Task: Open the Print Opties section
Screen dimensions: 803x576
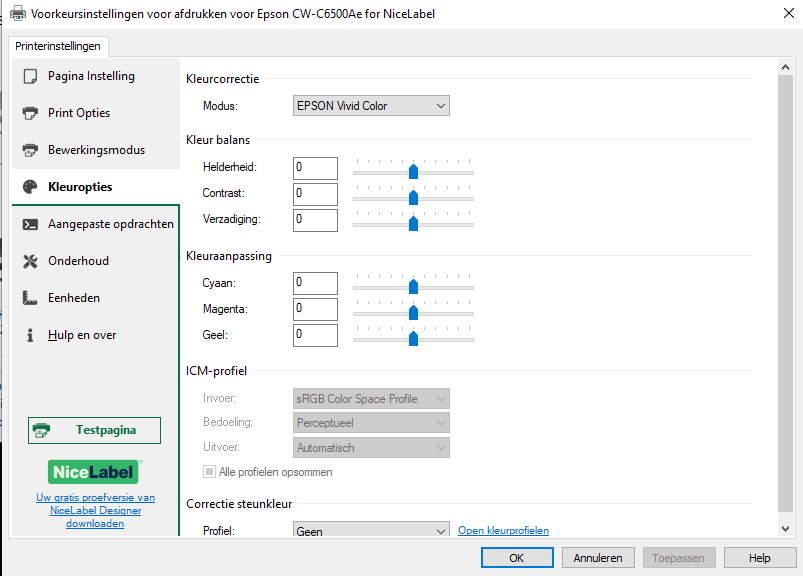Action: click(x=96, y=113)
